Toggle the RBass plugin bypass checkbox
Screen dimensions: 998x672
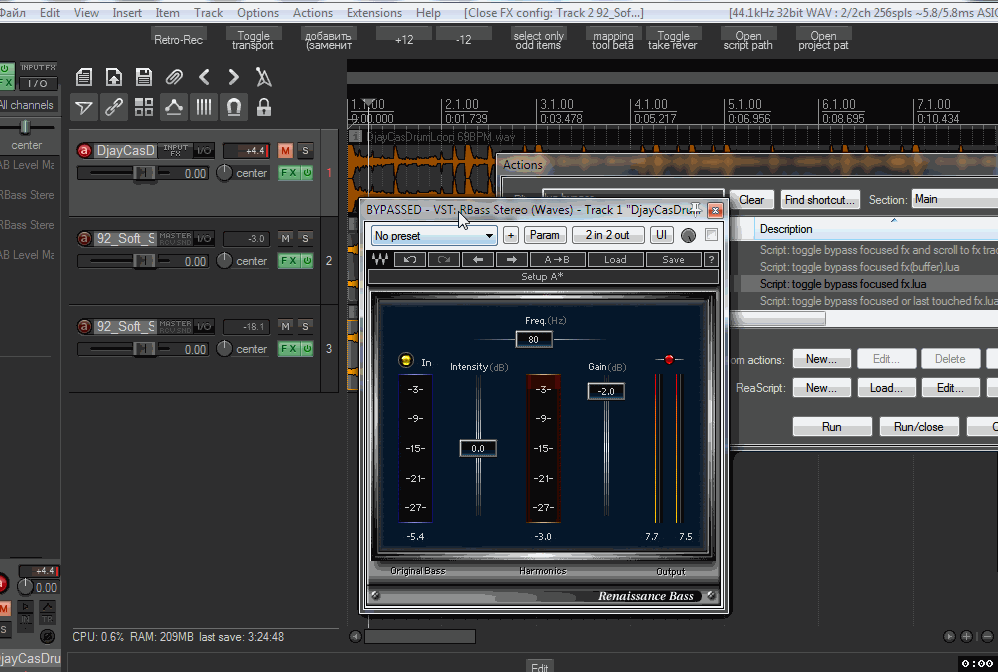point(711,235)
